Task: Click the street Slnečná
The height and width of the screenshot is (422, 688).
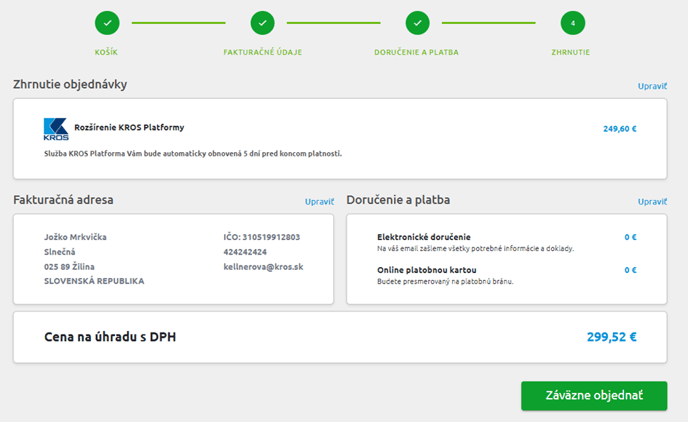Action: (60, 252)
